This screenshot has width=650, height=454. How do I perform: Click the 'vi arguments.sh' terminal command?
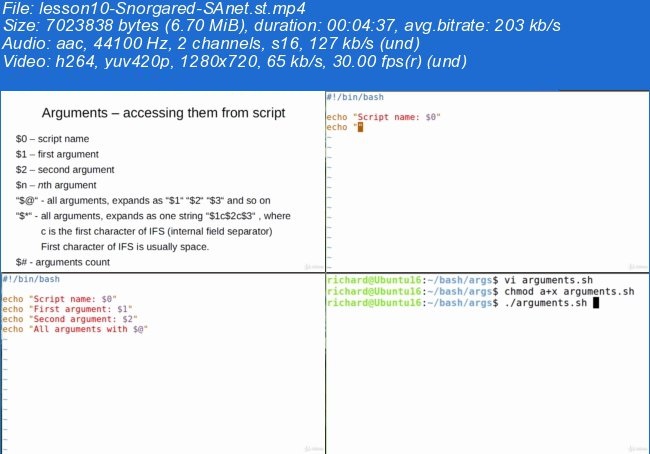click(x=548, y=280)
